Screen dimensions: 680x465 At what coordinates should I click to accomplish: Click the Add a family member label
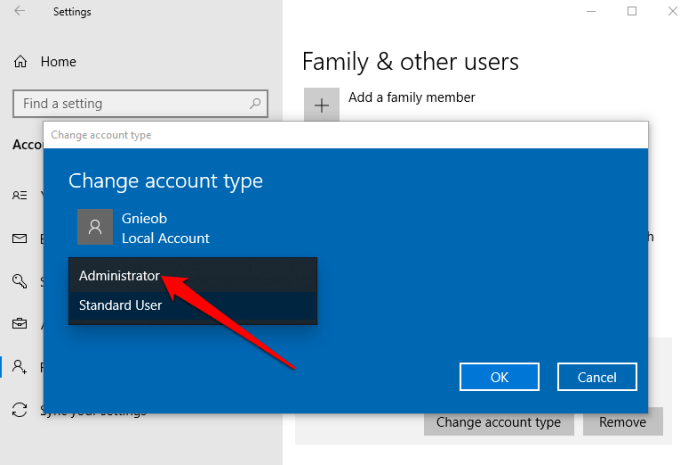coord(411,97)
